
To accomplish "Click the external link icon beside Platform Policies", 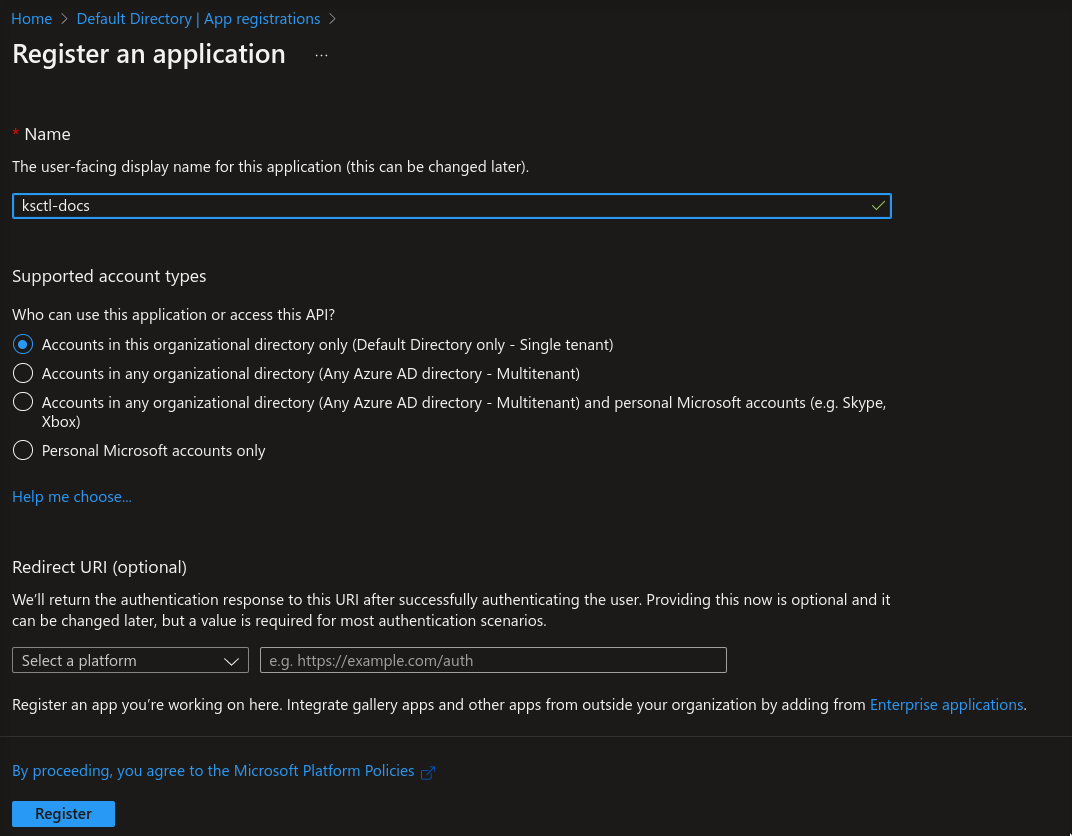I will click(x=428, y=772).
